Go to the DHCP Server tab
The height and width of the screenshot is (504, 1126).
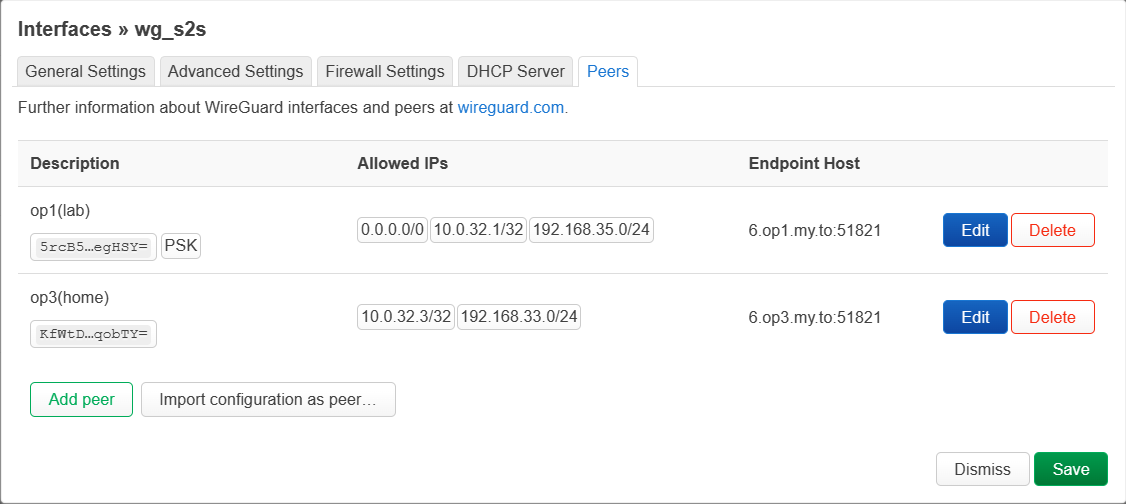tap(516, 72)
